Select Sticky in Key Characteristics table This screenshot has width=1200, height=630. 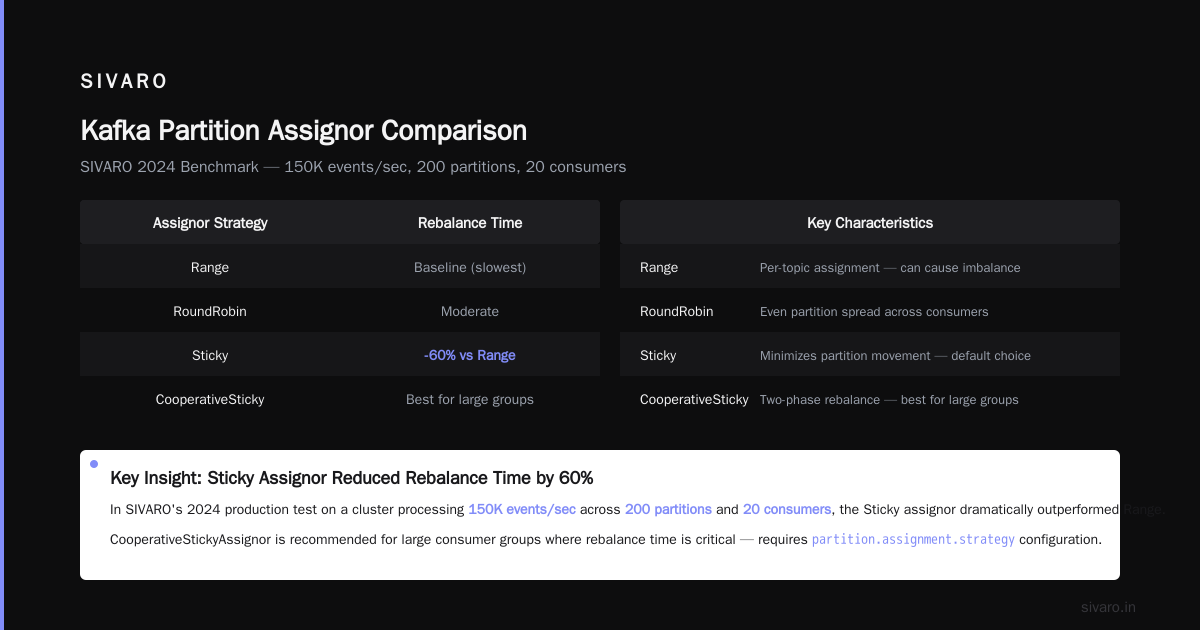pyautogui.click(x=658, y=355)
